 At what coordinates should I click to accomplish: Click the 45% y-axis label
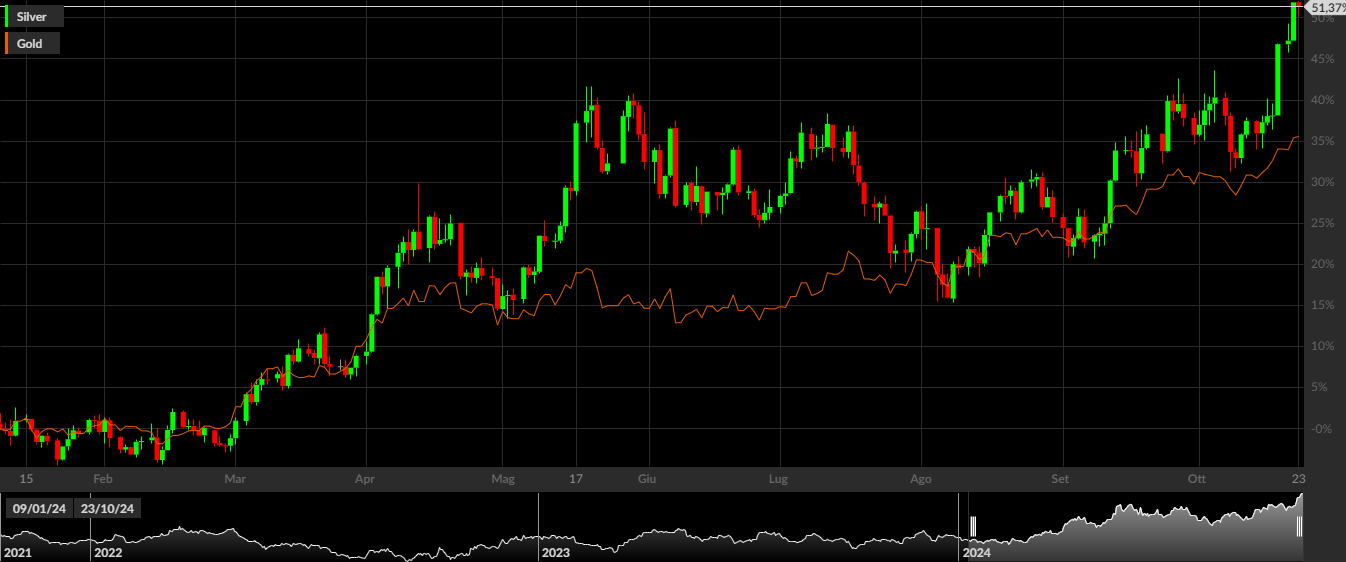(x=1322, y=59)
